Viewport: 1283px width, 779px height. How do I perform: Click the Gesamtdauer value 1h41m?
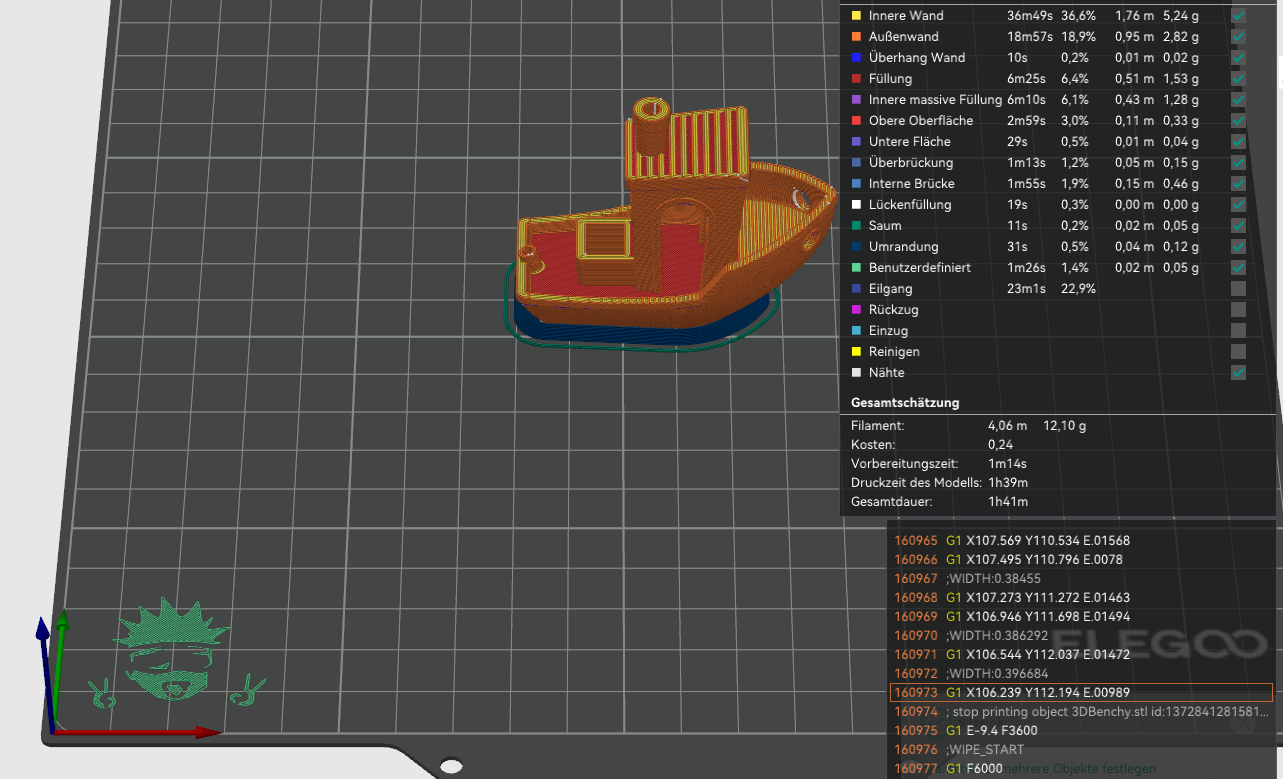(x=1008, y=502)
